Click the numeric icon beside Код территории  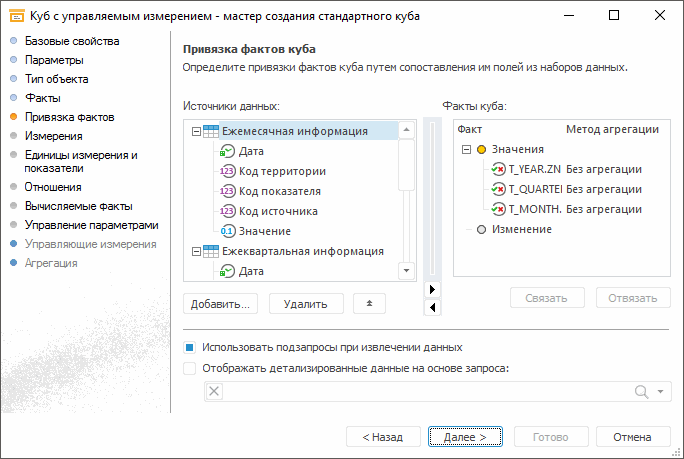point(227,171)
